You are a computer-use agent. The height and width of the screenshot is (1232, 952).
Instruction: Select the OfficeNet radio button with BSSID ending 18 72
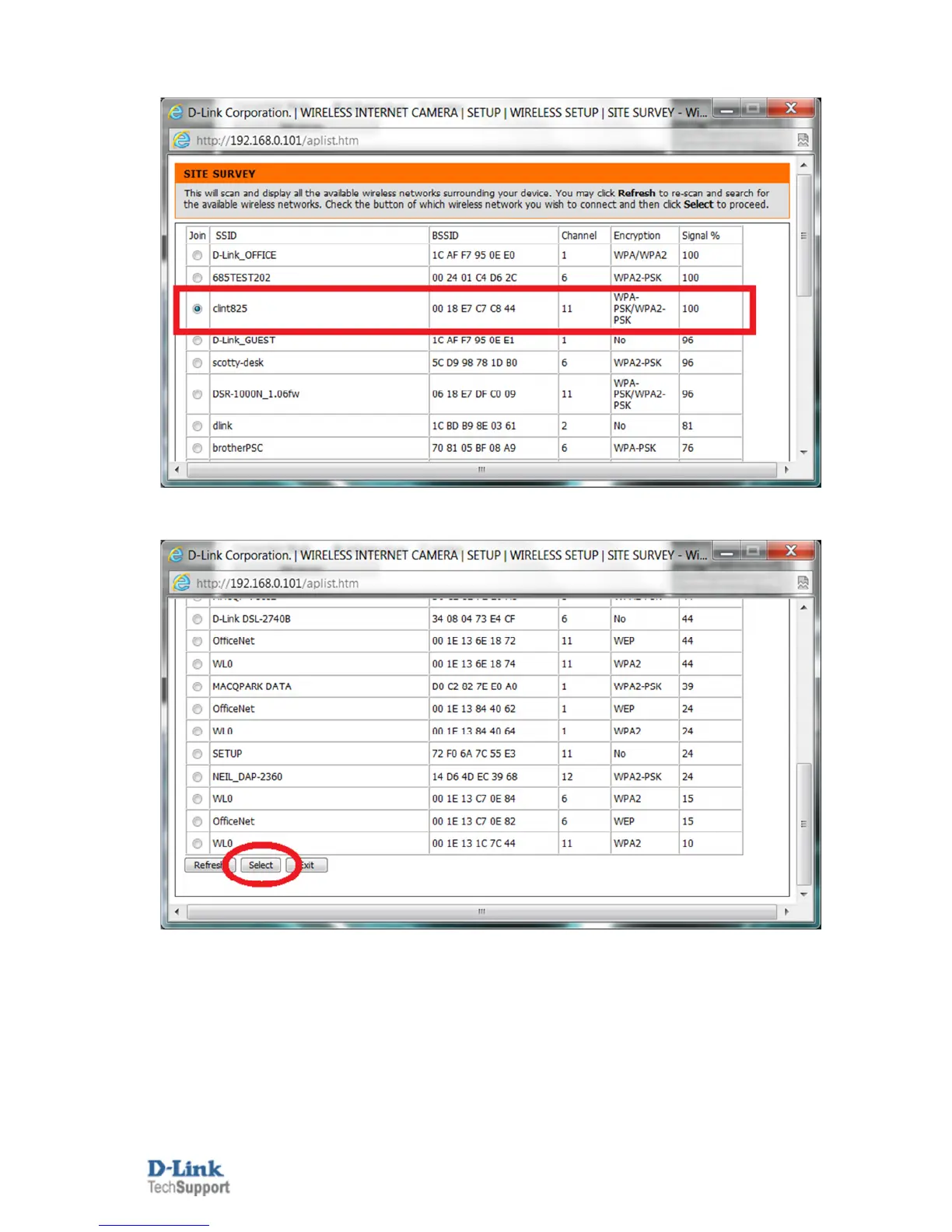pyautogui.click(x=198, y=642)
